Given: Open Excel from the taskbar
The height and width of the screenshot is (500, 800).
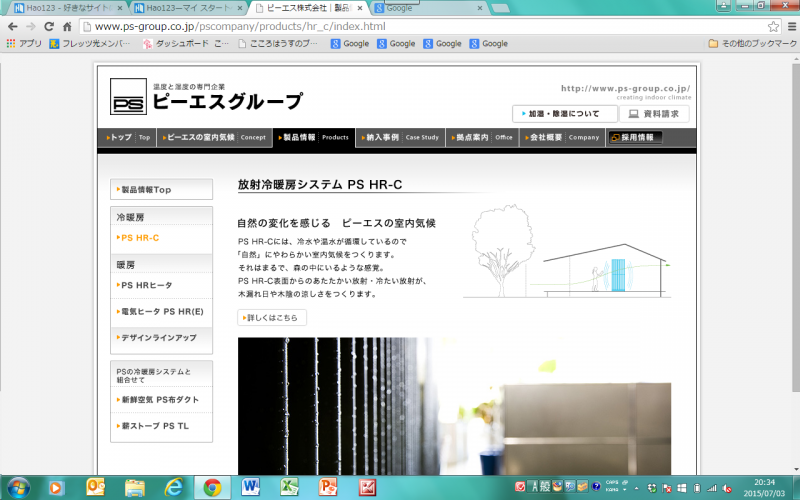Looking at the screenshot, I should (289, 488).
